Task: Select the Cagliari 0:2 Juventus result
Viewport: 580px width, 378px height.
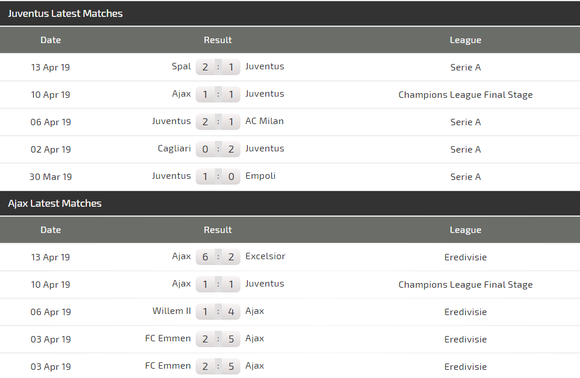Action: 218,149
